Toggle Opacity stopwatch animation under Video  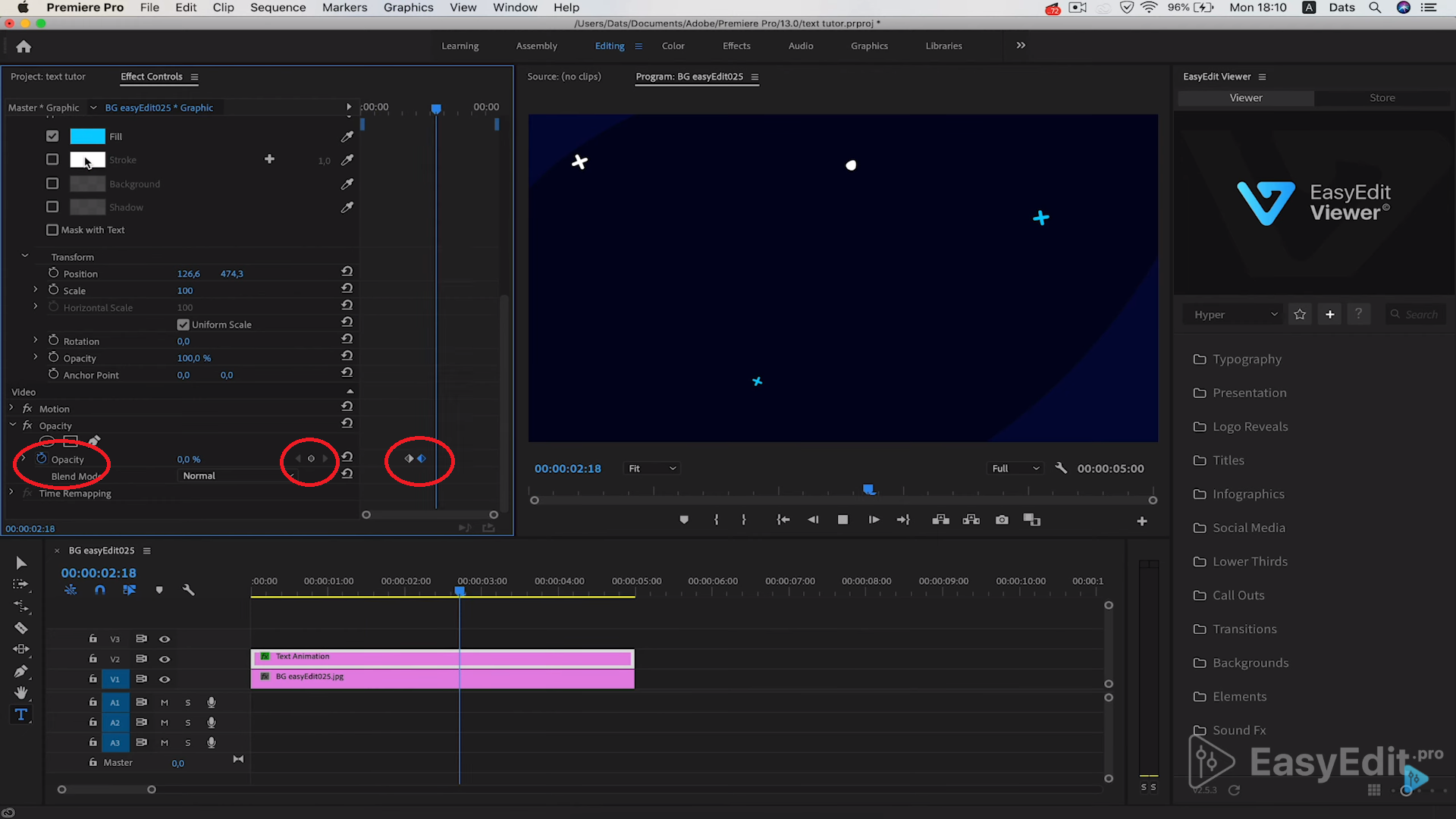(x=42, y=459)
